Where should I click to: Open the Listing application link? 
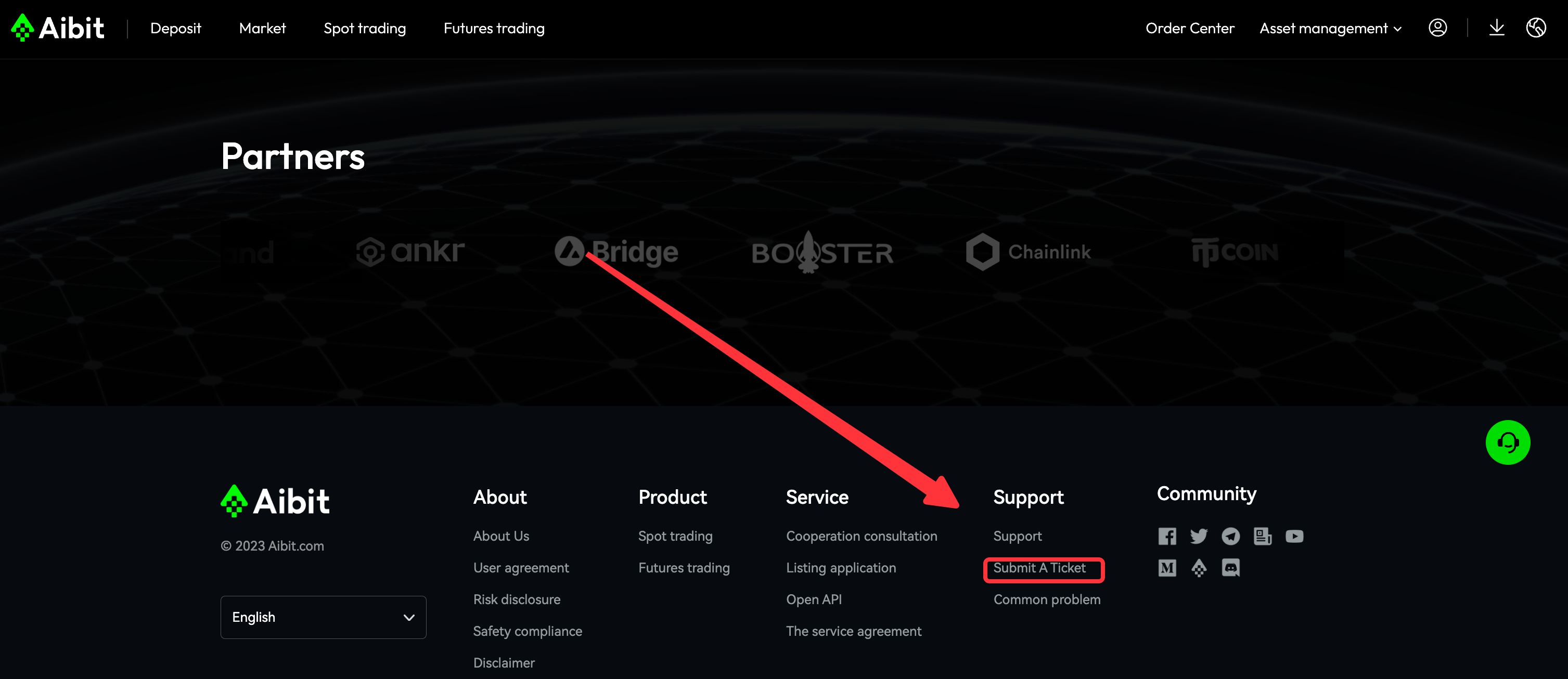[841, 568]
